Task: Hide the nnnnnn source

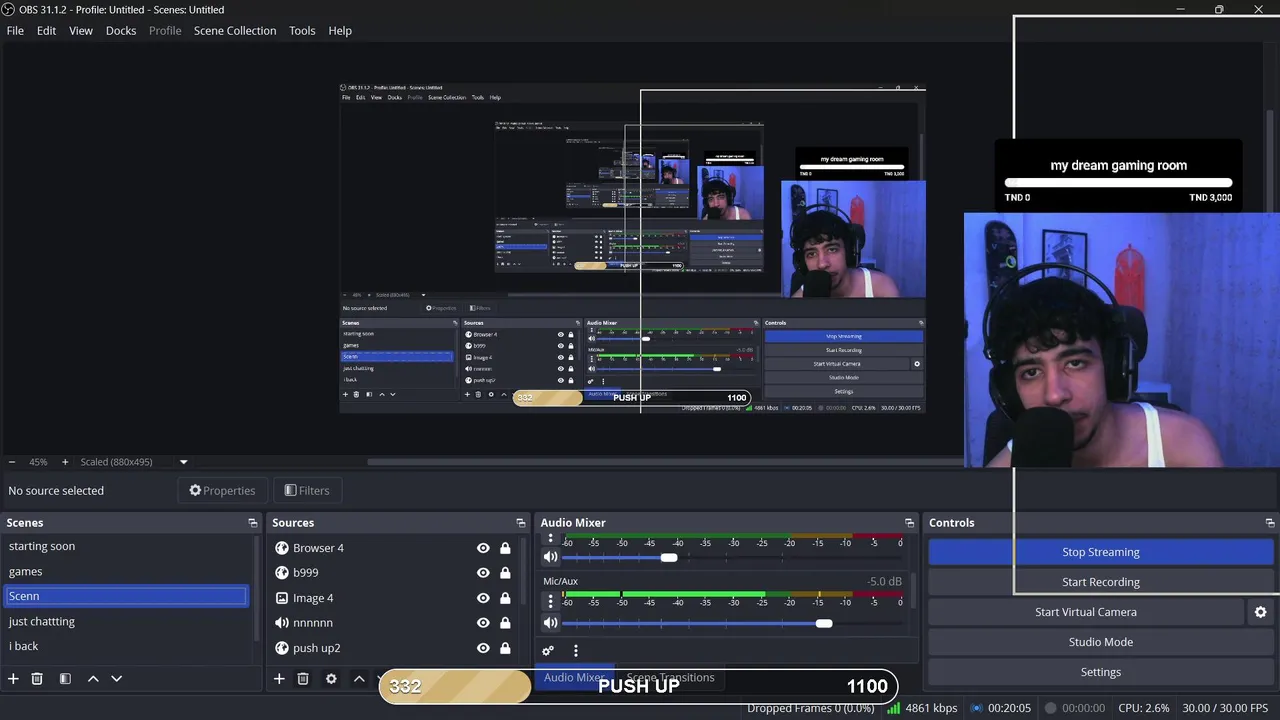Action: pyautogui.click(x=483, y=623)
